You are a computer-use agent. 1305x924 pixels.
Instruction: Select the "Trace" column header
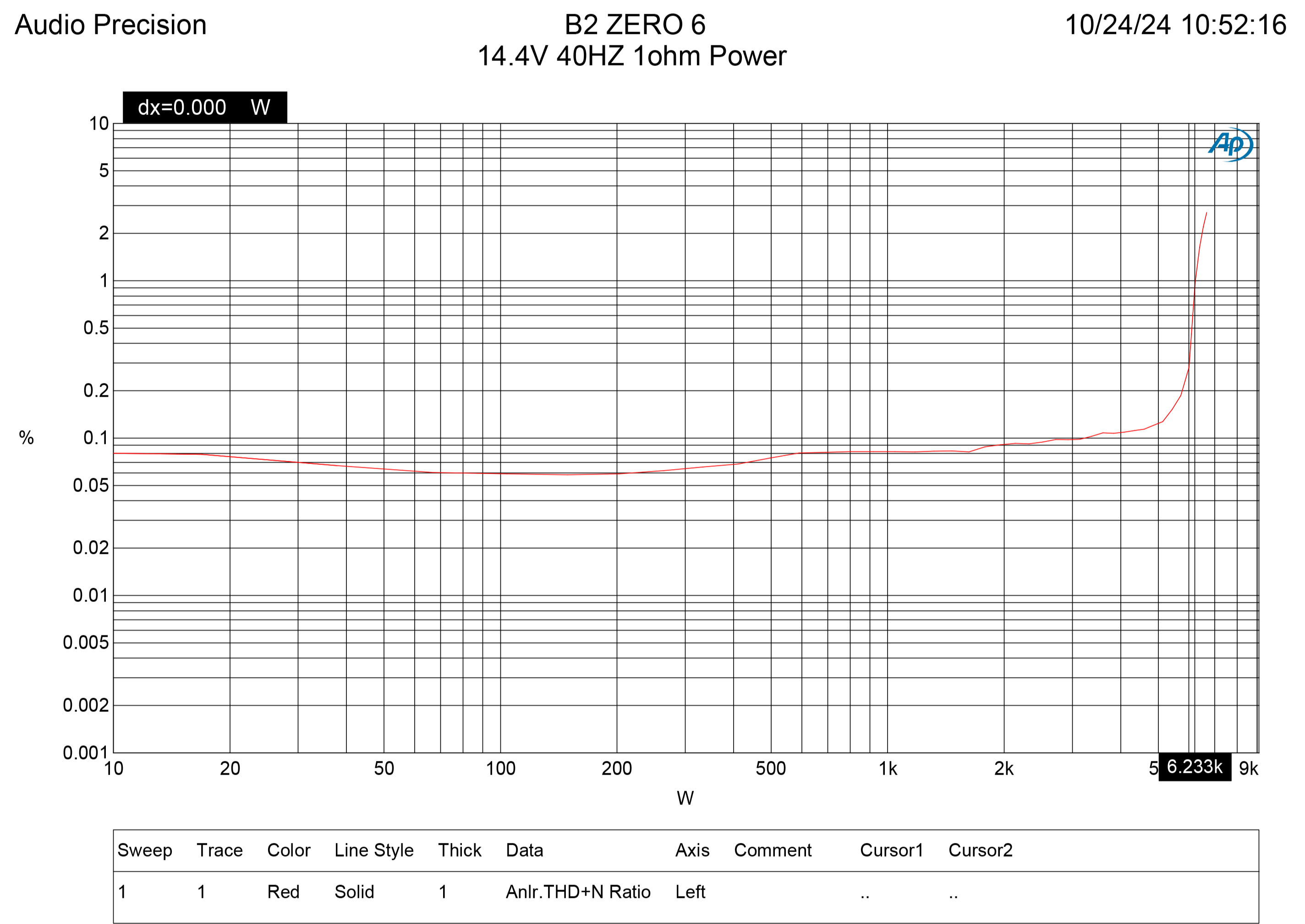coord(219,851)
